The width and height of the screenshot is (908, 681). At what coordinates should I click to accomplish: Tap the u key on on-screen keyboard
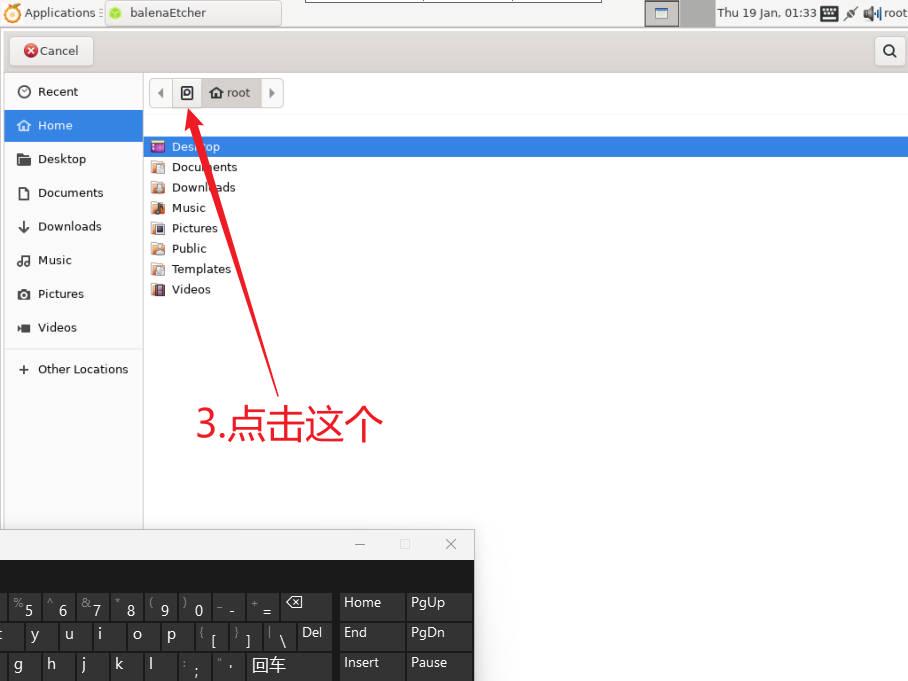pyautogui.click(x=75, y=636)
